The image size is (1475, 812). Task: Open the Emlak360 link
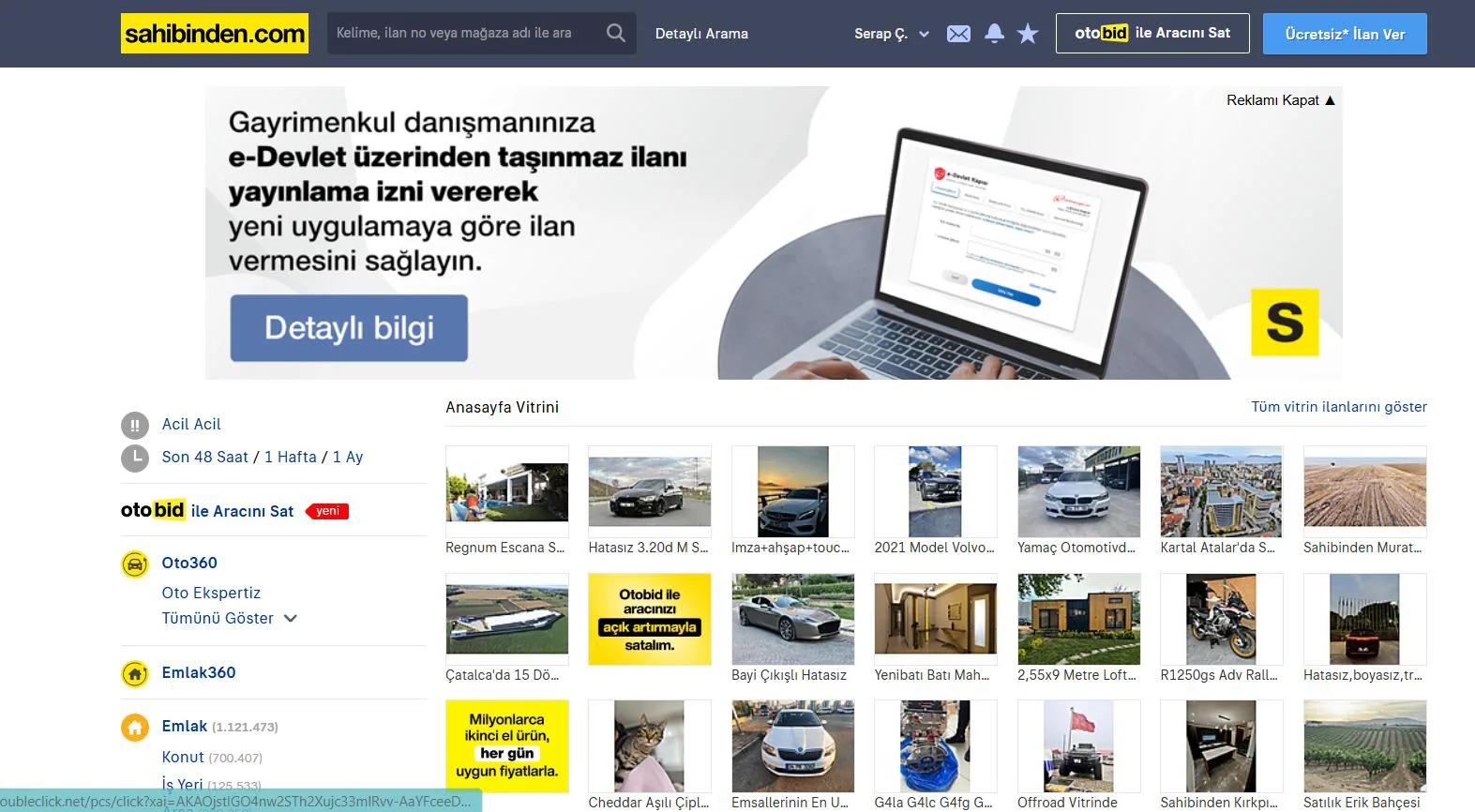199,672
